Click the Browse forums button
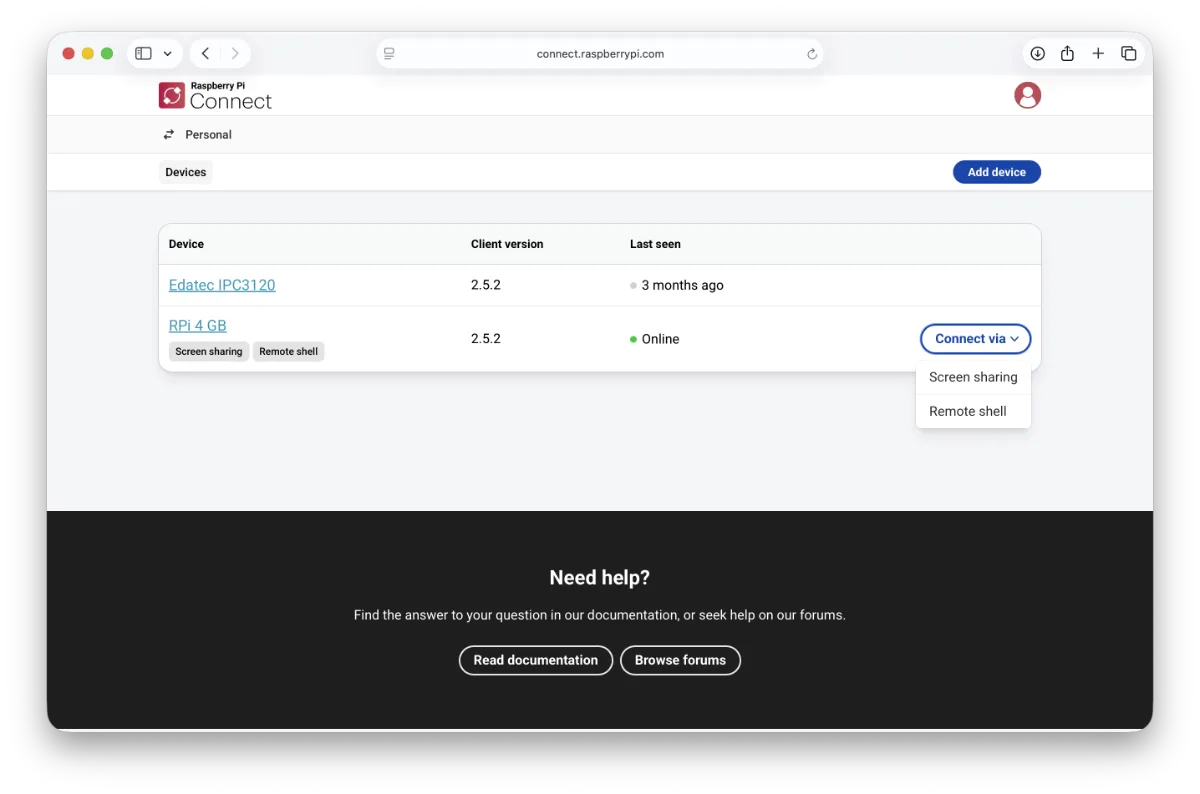Image resolution: width=1200 pixels, height=794 pixels. click(x=680, y=660)
